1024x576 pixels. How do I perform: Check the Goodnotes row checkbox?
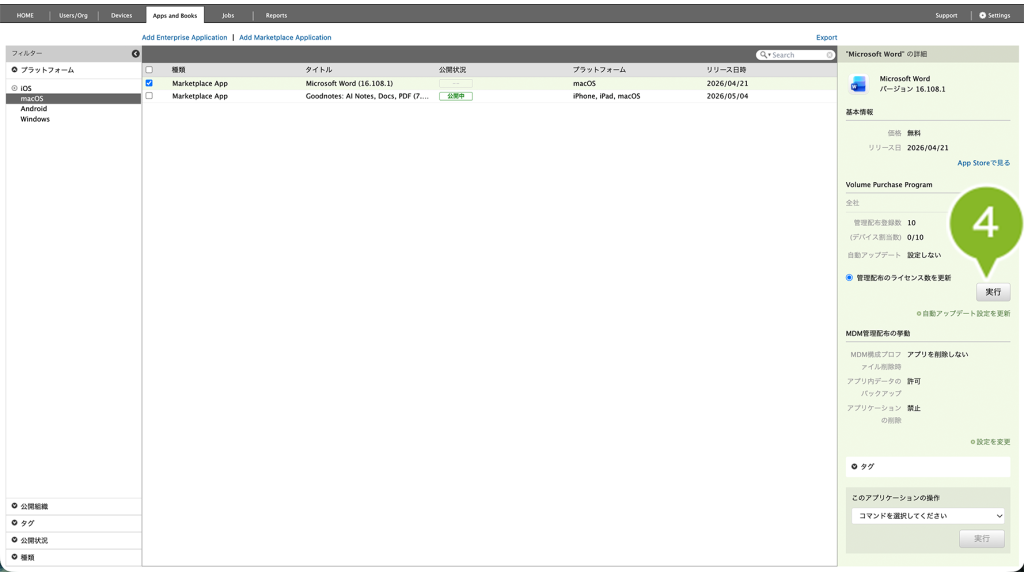pos(149,95)
